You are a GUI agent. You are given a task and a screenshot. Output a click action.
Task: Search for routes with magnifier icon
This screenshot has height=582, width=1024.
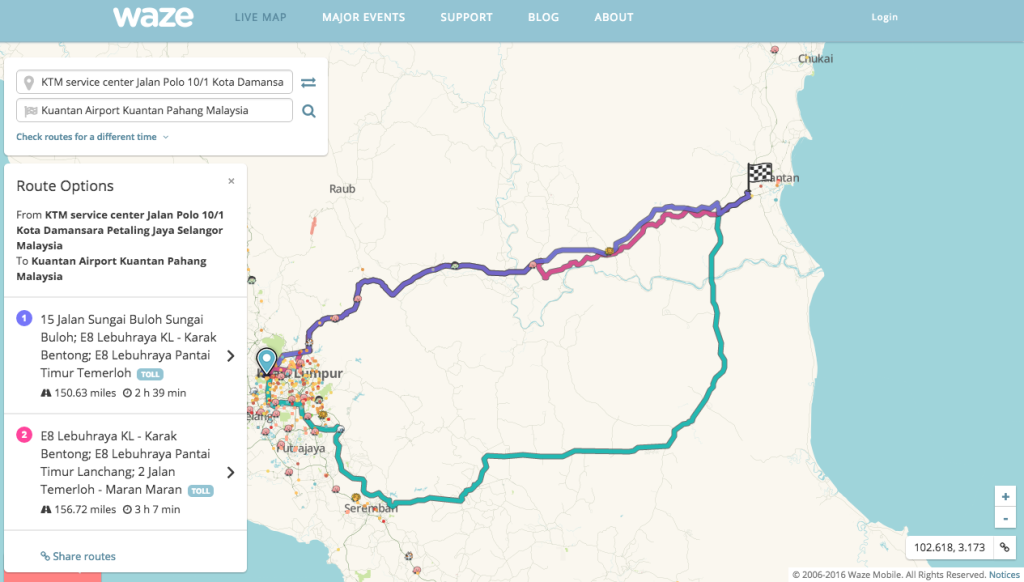pos(309,111)
